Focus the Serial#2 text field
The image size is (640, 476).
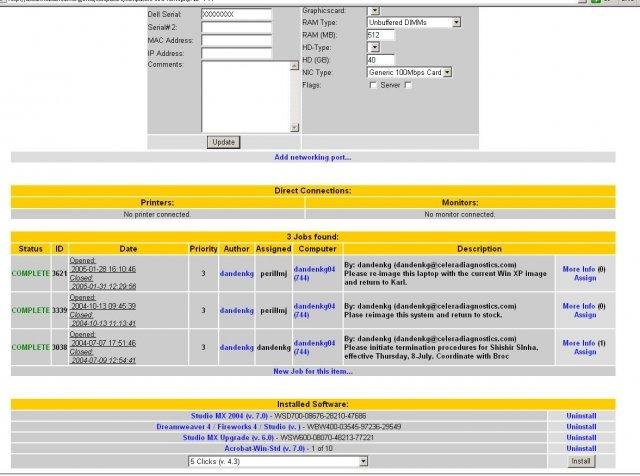pyautogui.click(x=236, y=27)
